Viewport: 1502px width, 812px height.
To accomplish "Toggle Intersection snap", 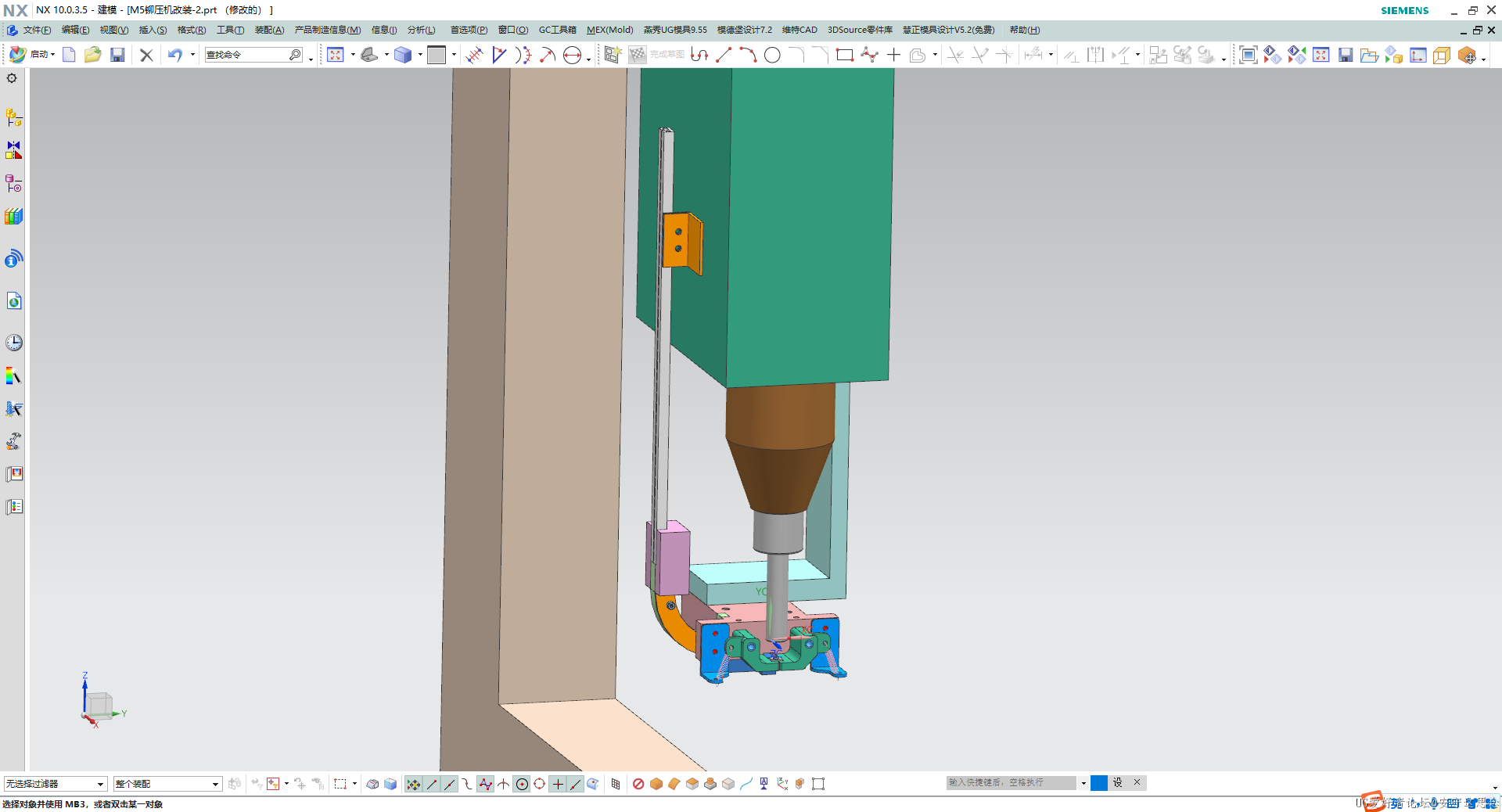I will pos(503,784).
